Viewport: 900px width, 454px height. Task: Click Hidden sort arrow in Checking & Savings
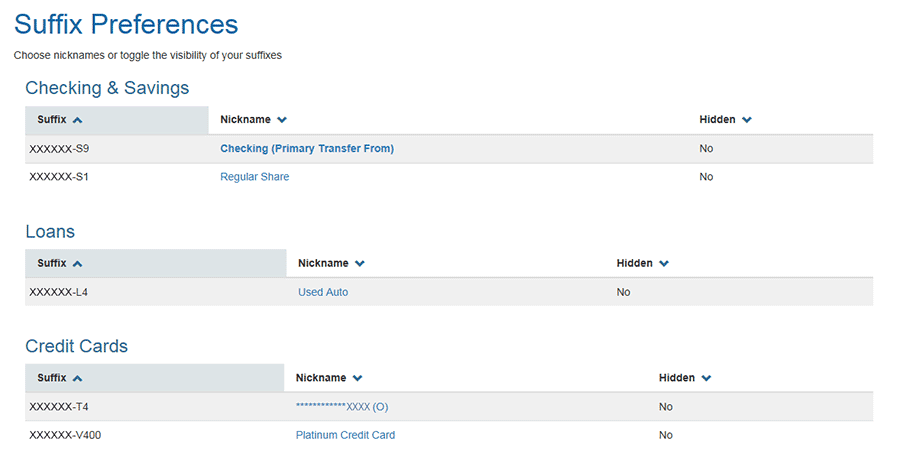tap(747, 120)
